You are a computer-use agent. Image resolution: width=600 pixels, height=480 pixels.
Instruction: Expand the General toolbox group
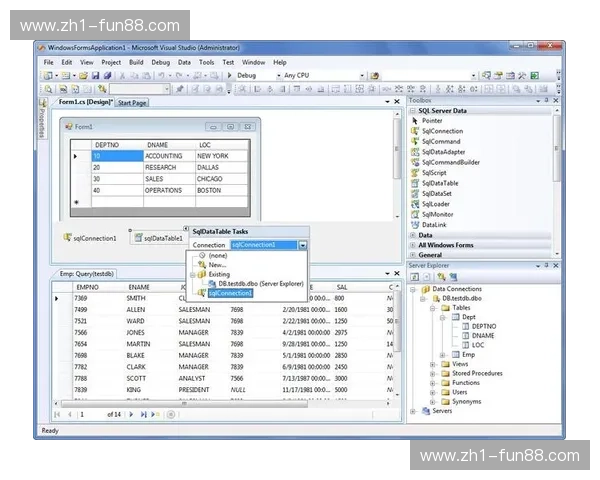pyautogui.click(x=413, y=255)
